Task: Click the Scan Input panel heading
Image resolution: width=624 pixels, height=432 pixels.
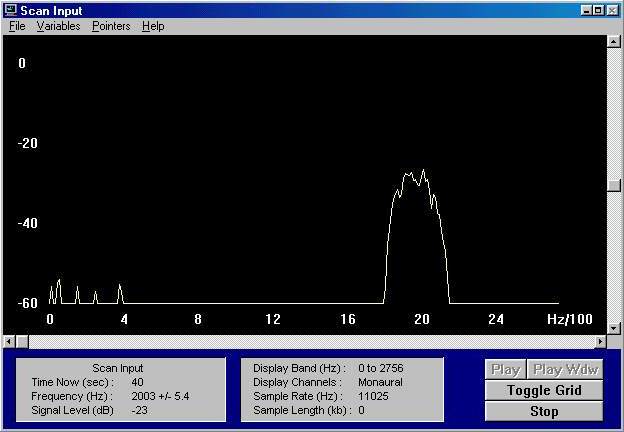Action: (x=117, y=368)
